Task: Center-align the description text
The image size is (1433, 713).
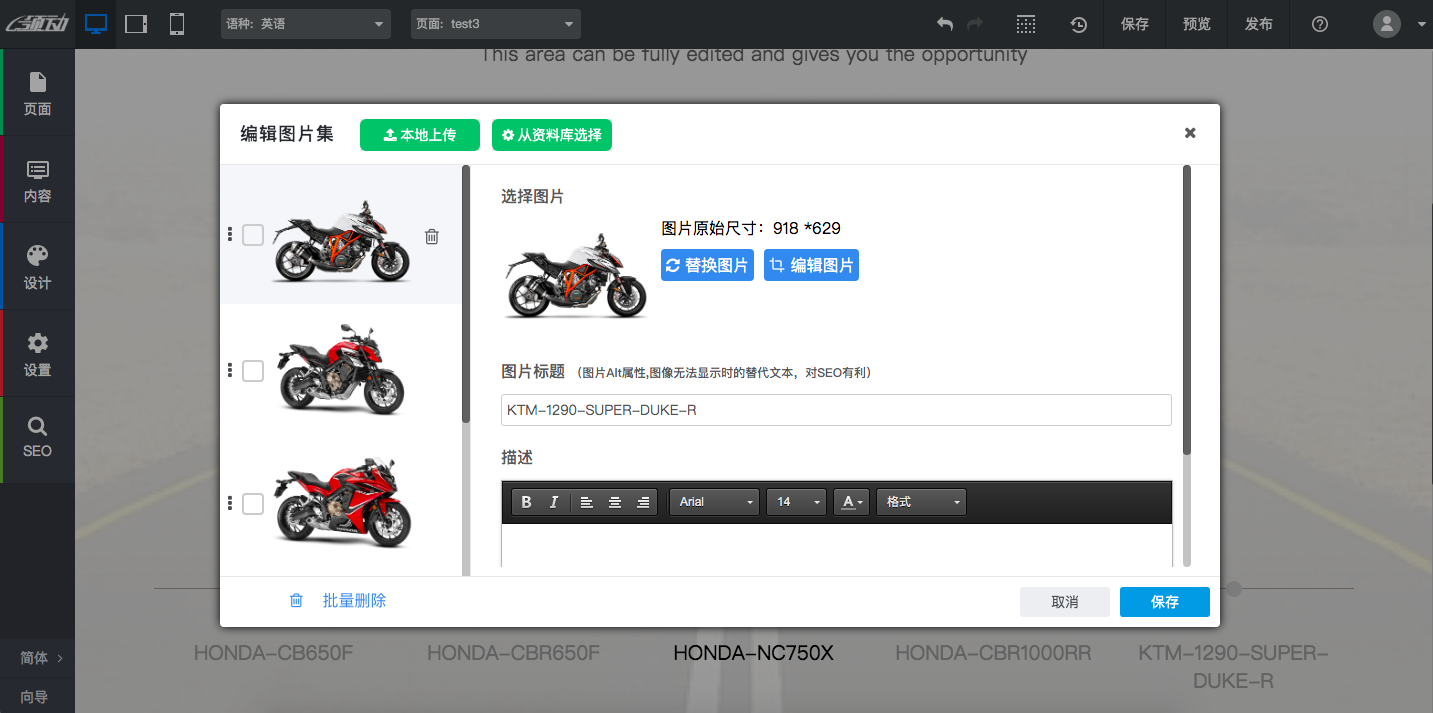Action: click(x=615, y=502)
